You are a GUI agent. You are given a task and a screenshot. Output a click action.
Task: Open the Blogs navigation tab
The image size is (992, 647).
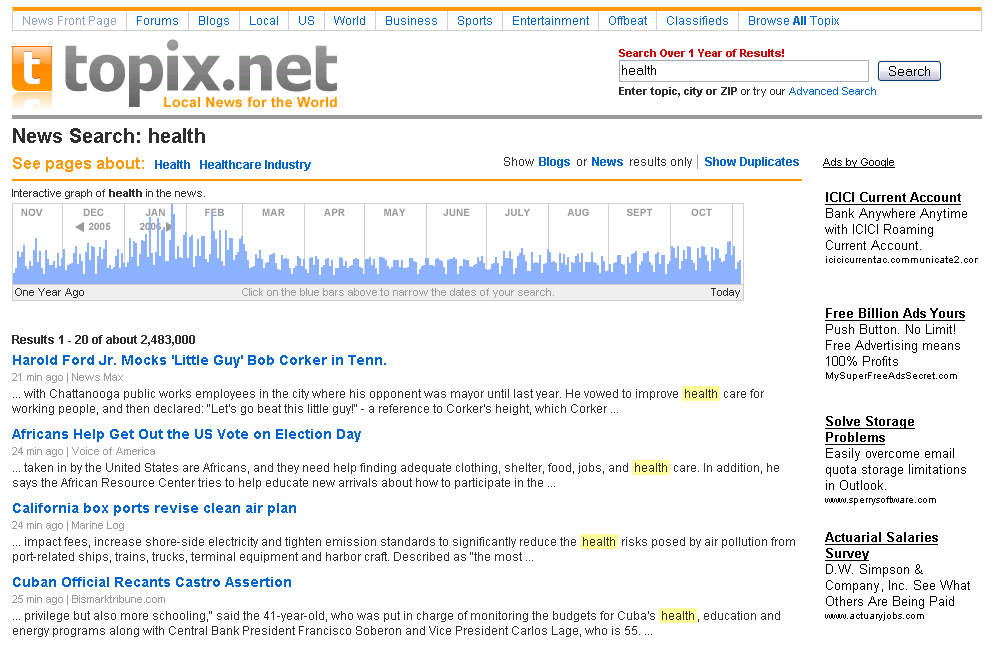click(x=213, y=21)
